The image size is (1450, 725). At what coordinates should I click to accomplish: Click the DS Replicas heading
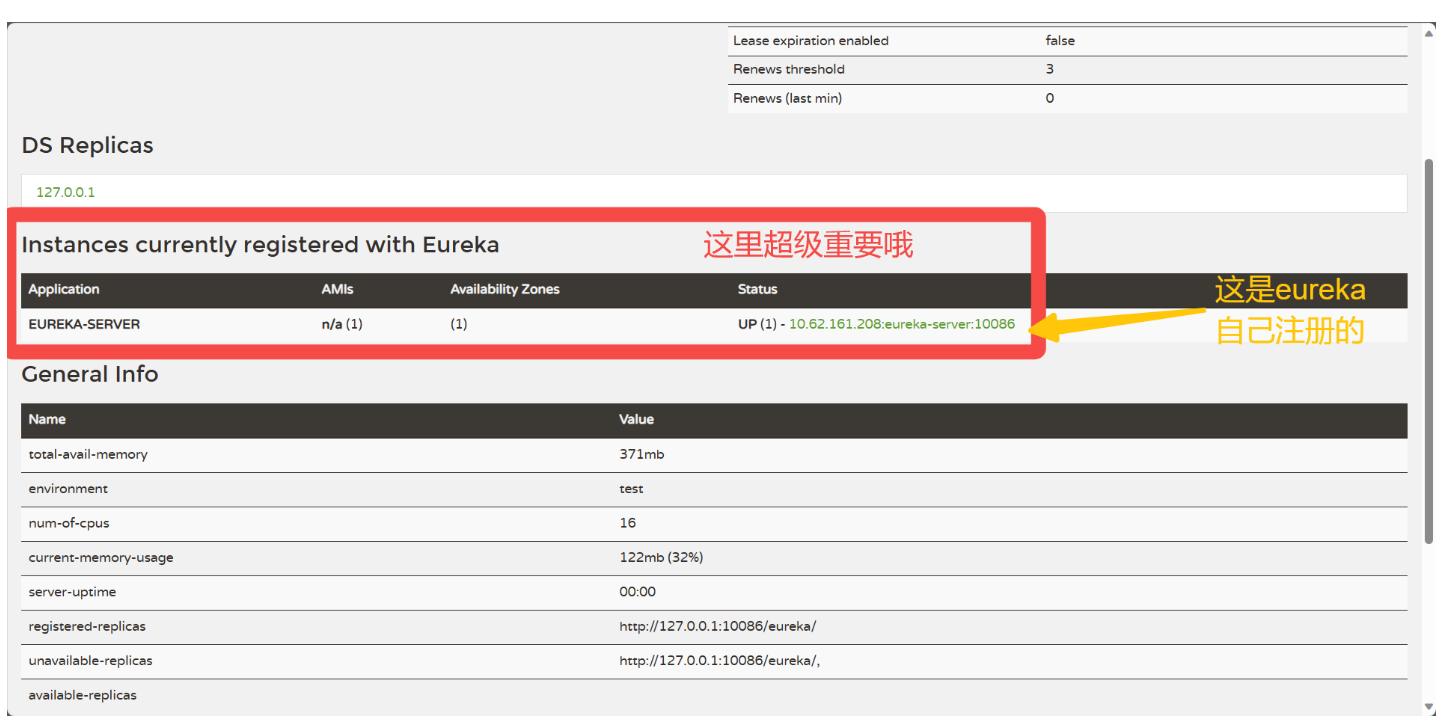click(x=88, y=145)
